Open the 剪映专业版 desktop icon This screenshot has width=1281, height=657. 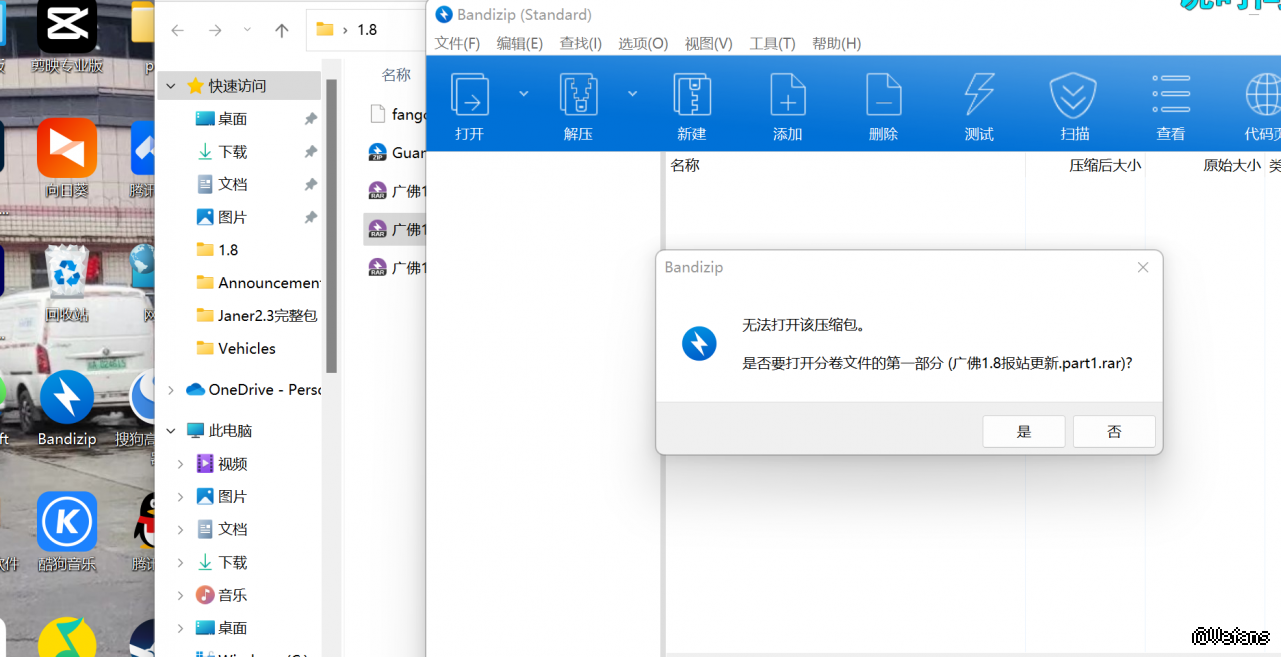[67, 26]
